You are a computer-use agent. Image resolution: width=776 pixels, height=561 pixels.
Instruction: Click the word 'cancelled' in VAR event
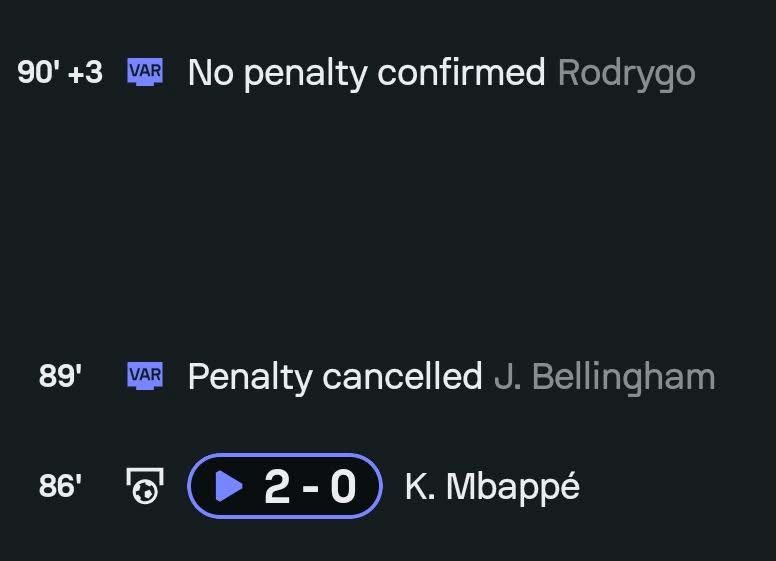[402, 376]
